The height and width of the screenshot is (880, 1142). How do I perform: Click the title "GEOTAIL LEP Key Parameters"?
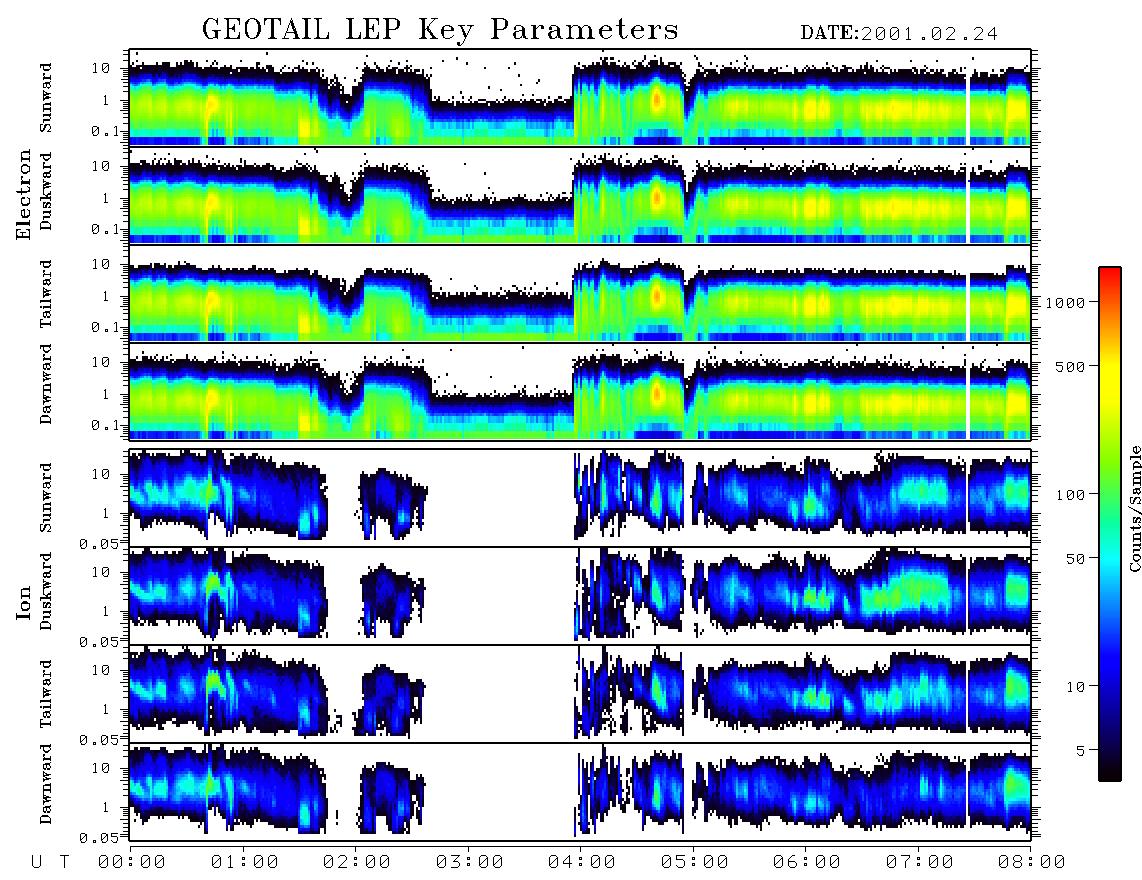point(440,30)
